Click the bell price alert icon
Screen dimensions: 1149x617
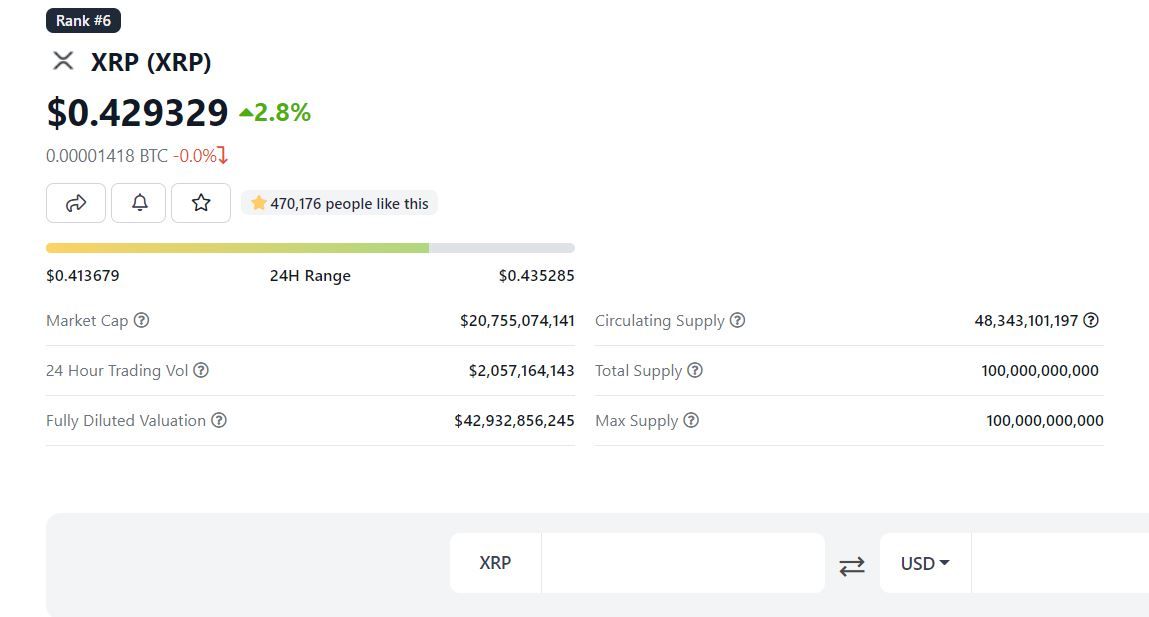pyautogui.click(x=139, y=203)
